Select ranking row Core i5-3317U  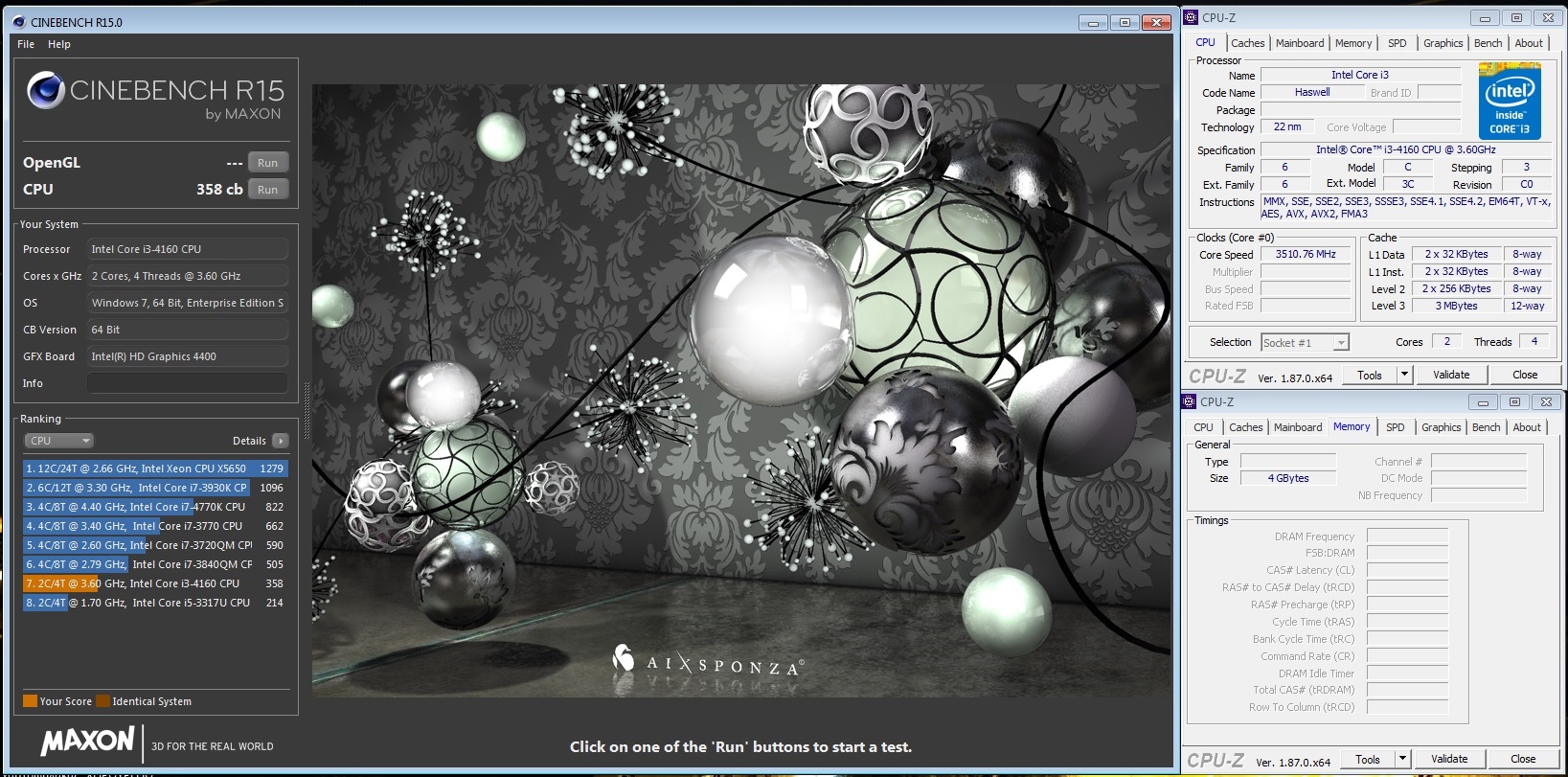(155, 603)
